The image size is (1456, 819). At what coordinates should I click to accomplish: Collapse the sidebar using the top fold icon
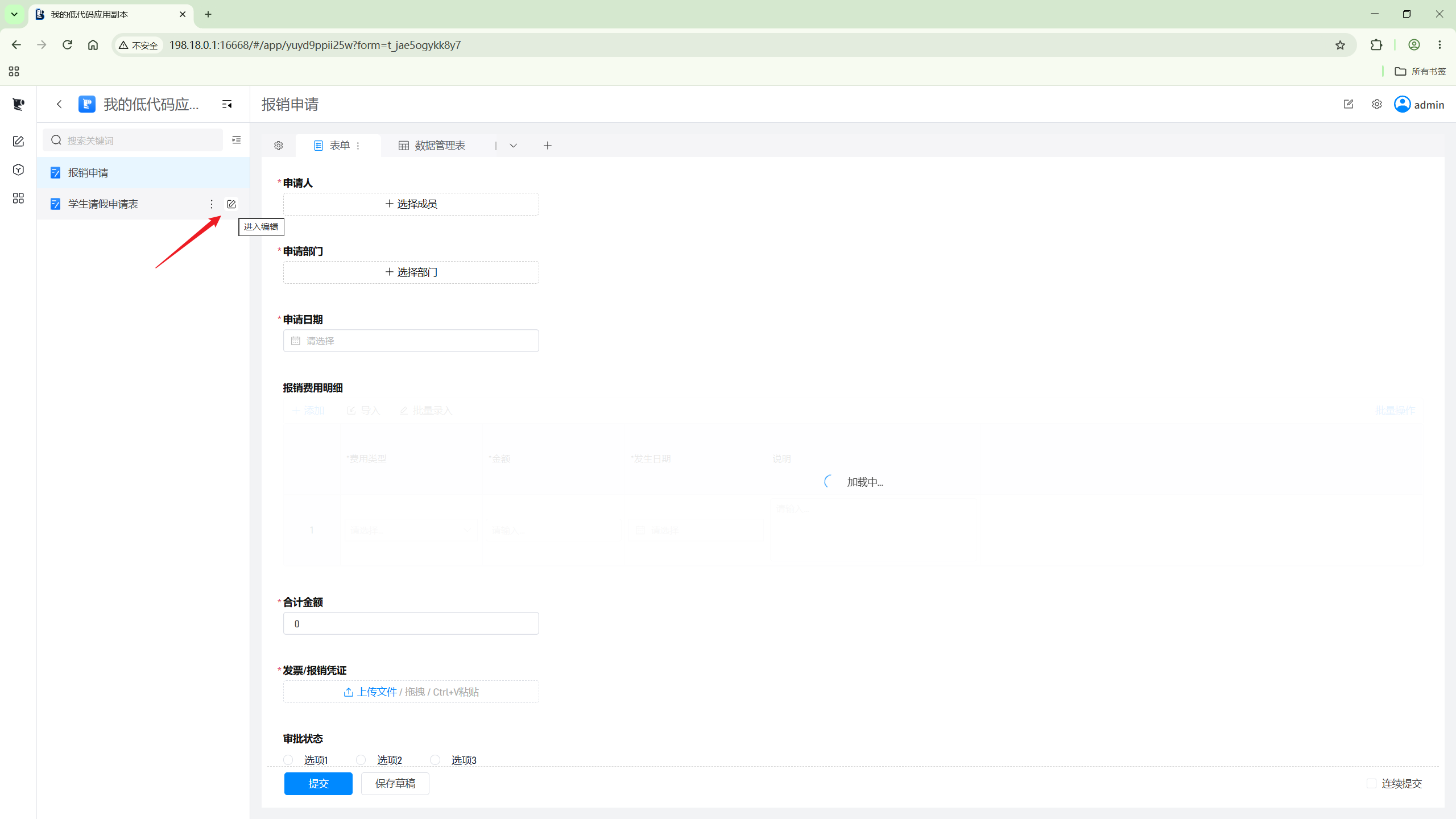227,105
